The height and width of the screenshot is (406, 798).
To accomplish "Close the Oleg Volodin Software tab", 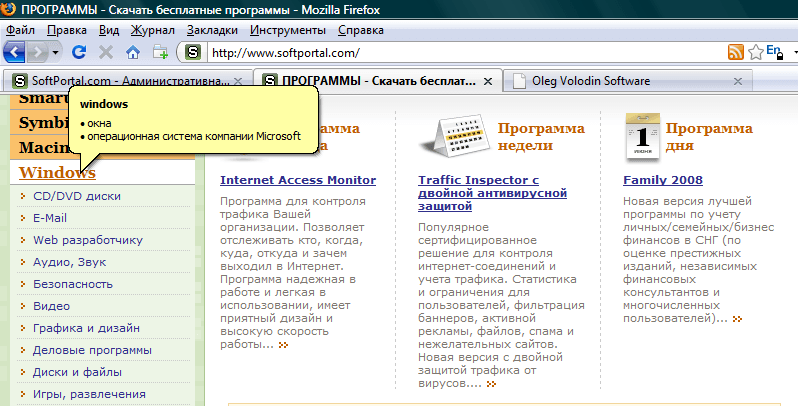I will (738, 81).
